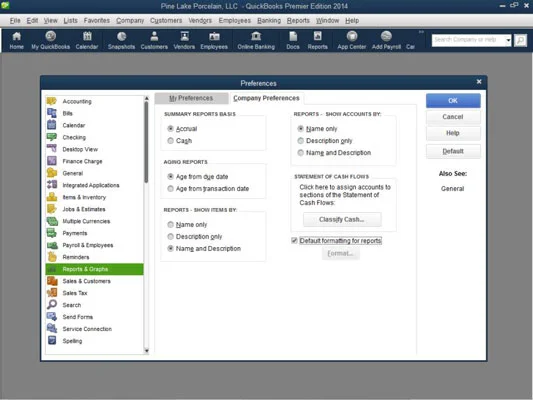Click scroll down arrow of category list
533x400 pixels.
[147, 351]
